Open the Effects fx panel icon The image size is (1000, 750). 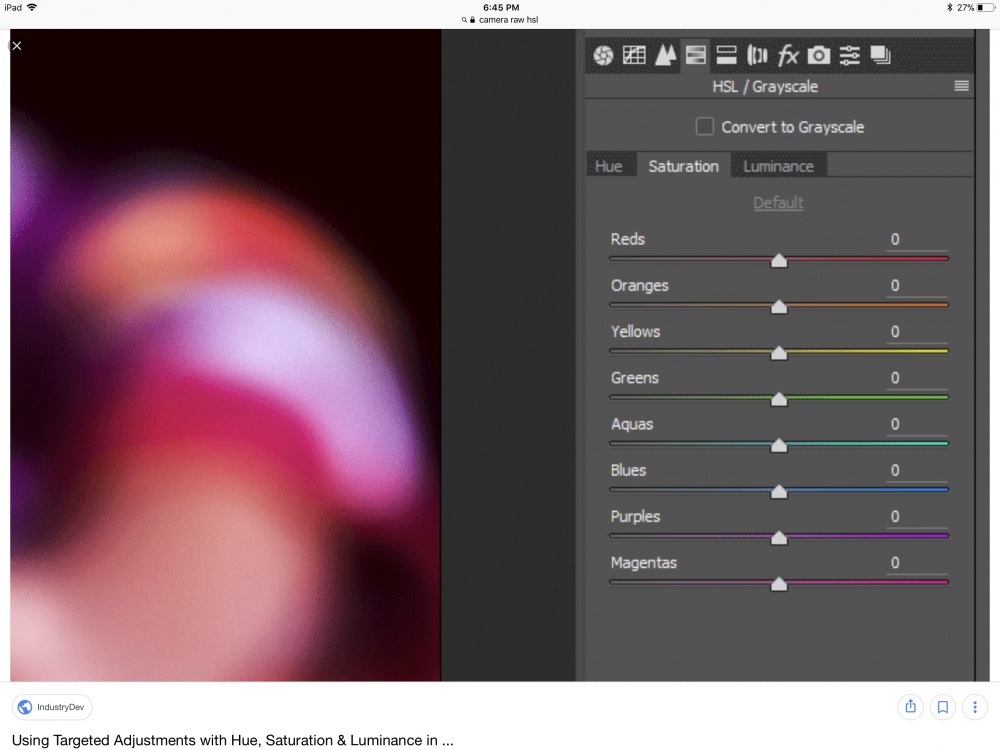[x=788, y=55]
